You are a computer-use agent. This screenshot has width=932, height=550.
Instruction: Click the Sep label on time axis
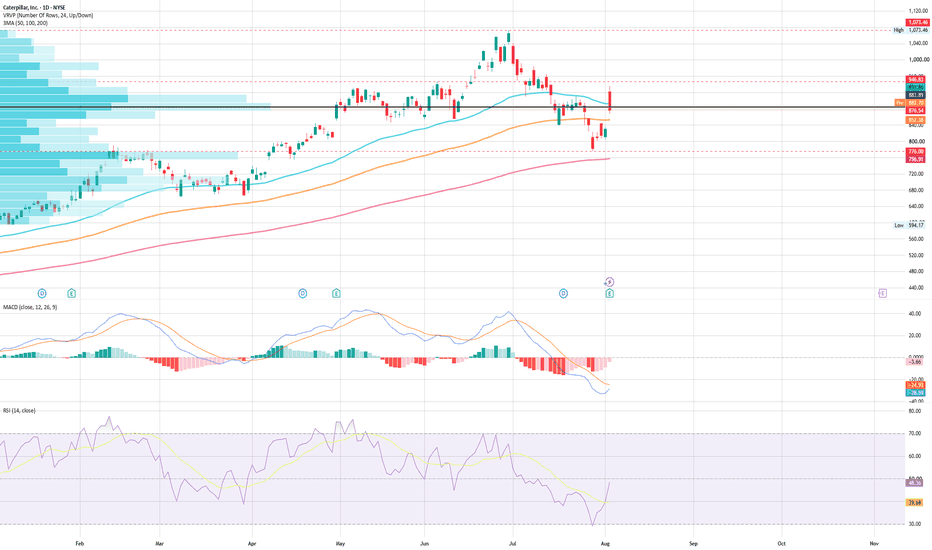[693, 543]
